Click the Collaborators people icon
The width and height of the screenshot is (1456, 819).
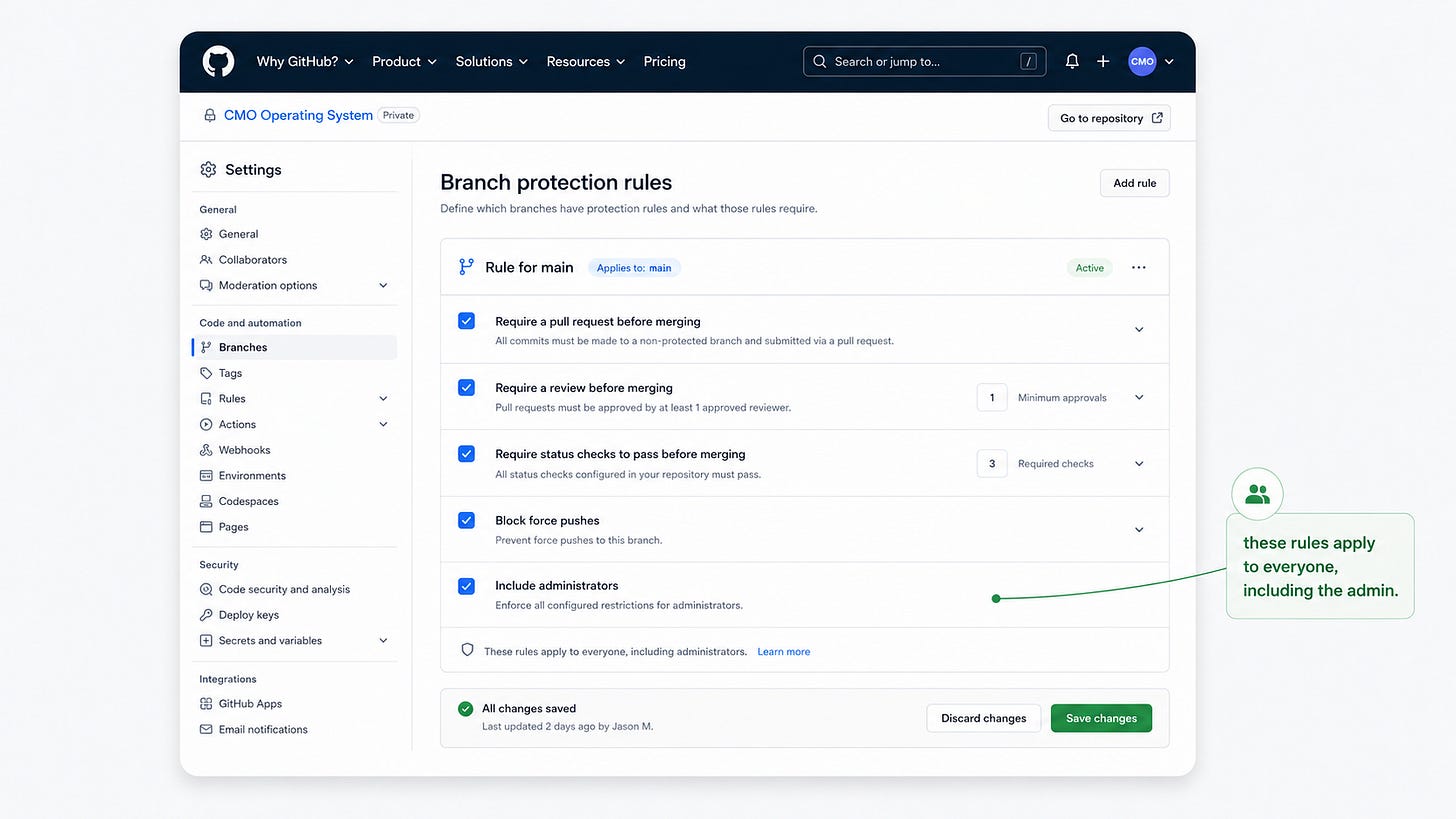tap(206, 260)
